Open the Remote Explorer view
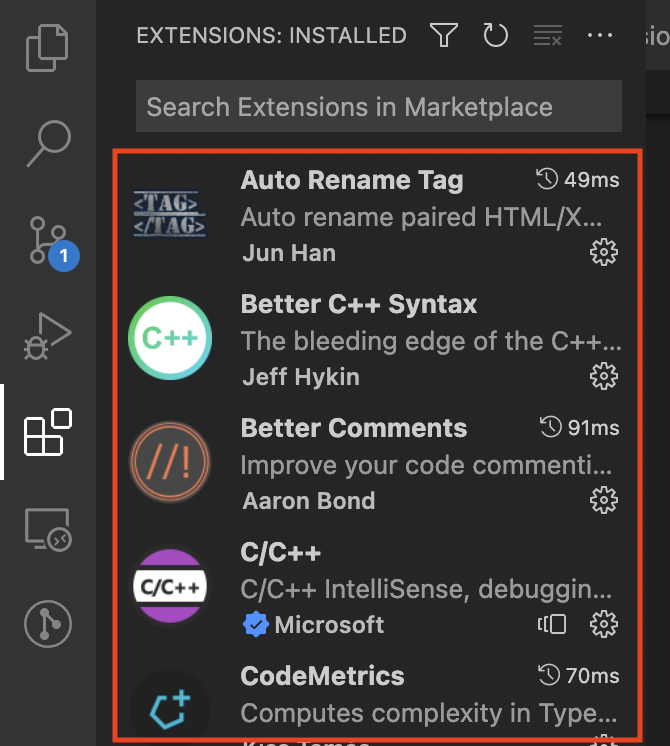 click(x=48, y=530)
